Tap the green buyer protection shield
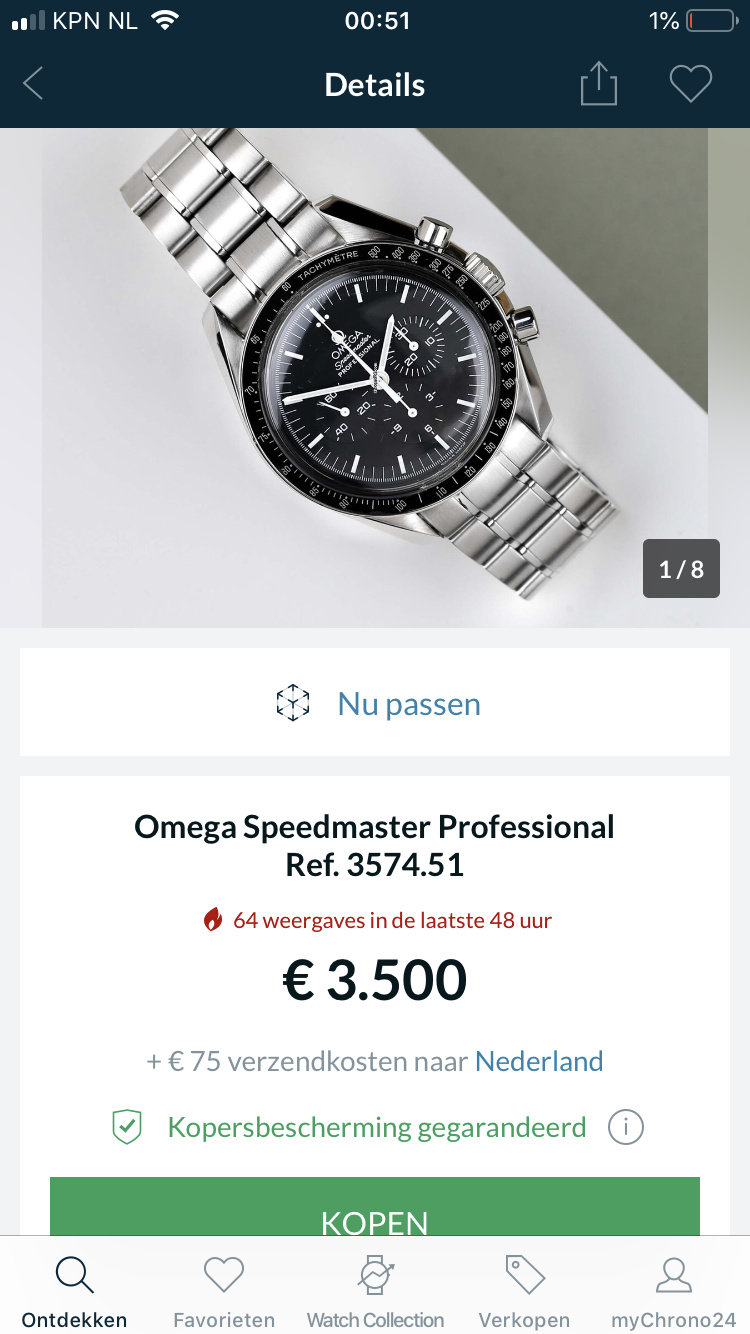Screen dimensions: 750x1334 click(x=127, y=1128)
